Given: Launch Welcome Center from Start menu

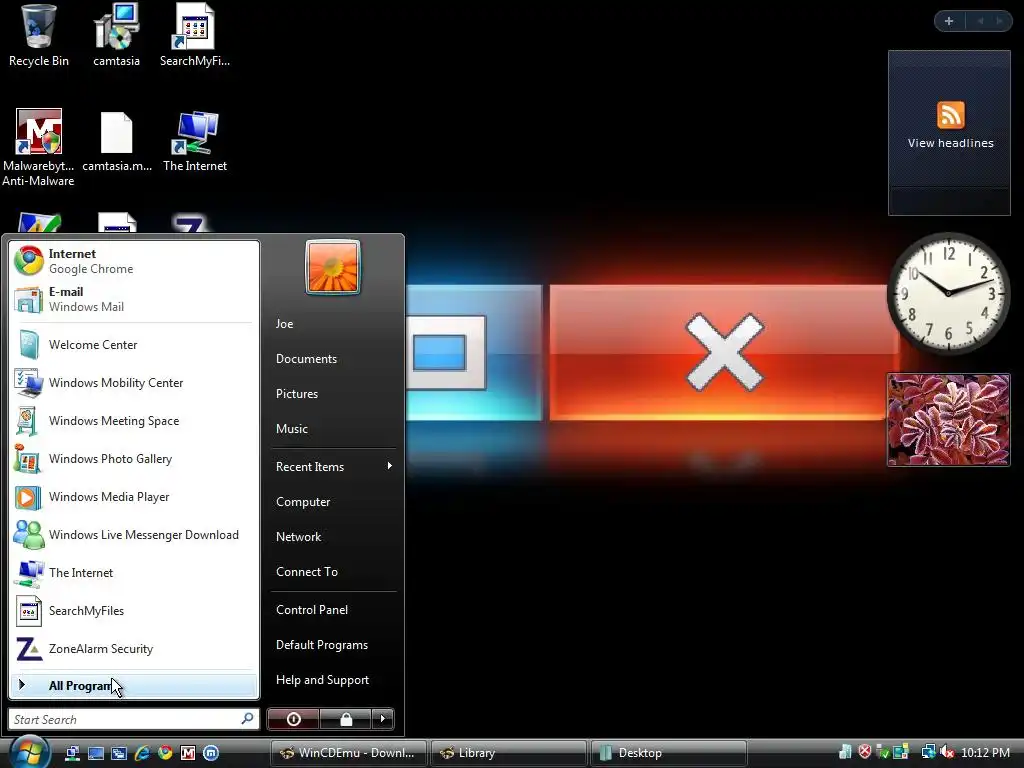Looking at the screenshot, I should coord(134,345).
